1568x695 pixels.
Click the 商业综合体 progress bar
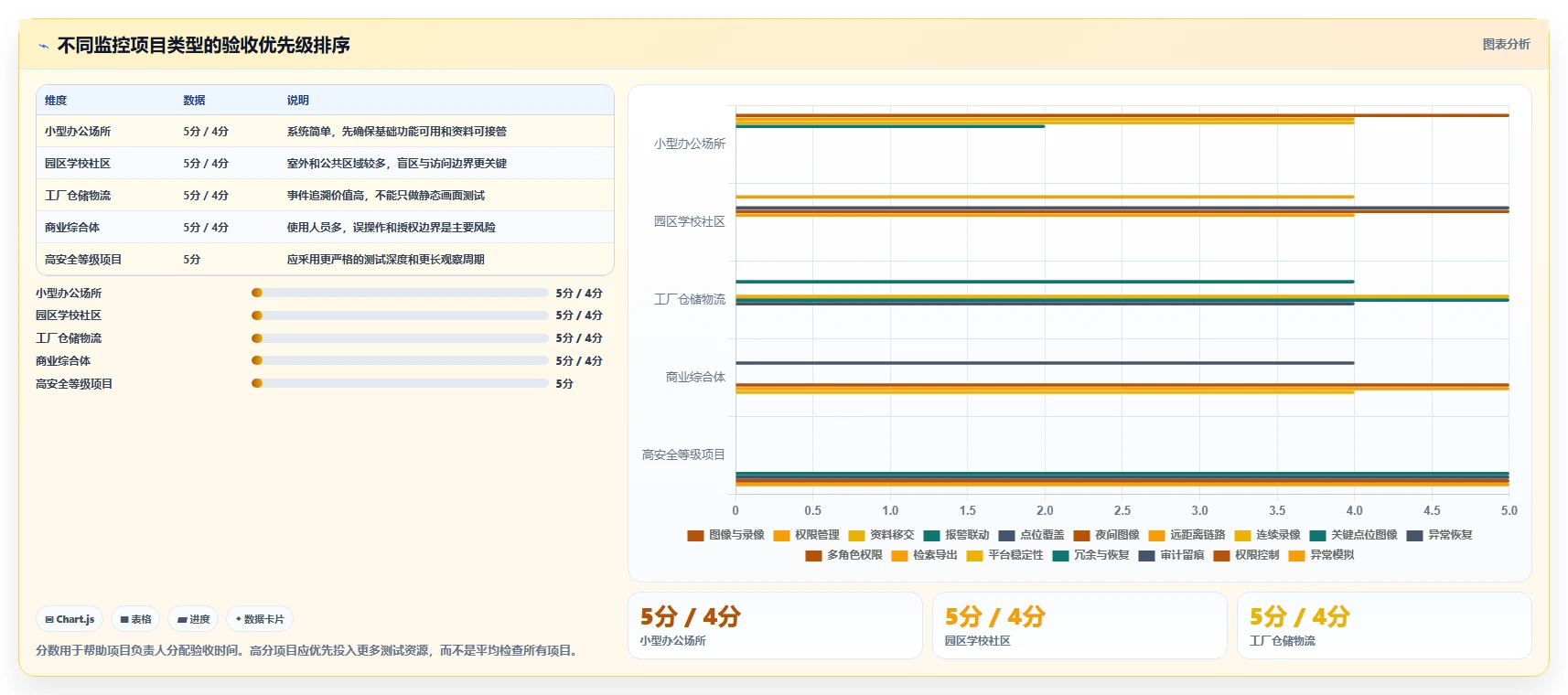[x=400, y=360]
